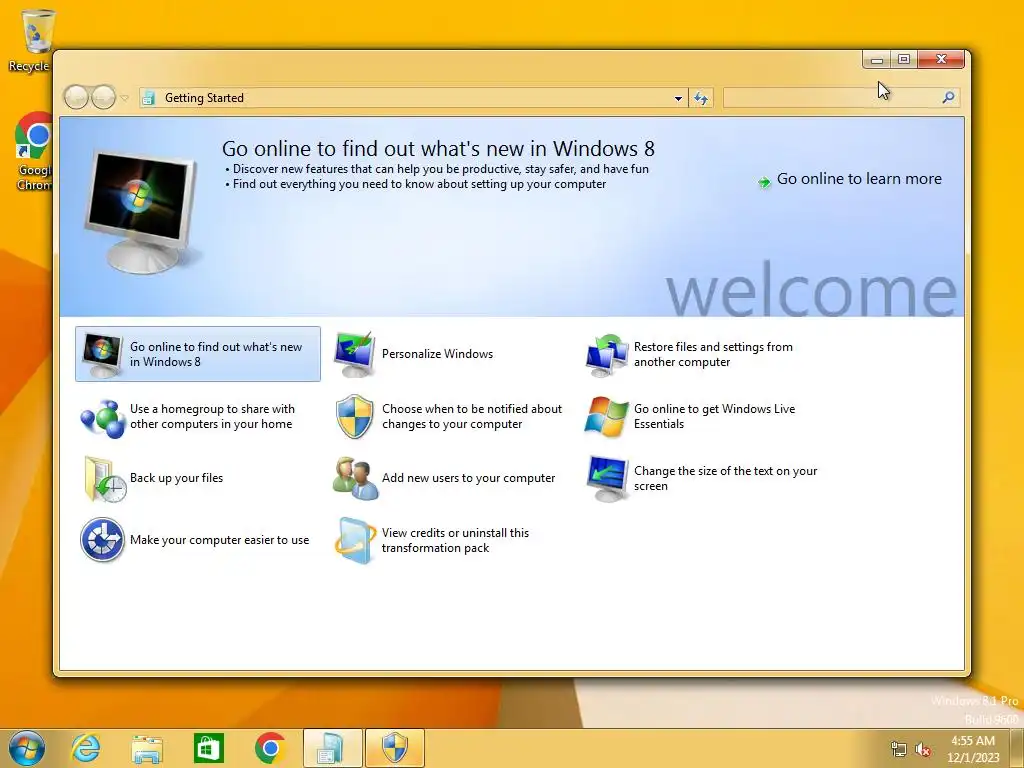The image size is (1024, 768).
Task: Select 'Use a homegroup to share' label
Action: pos(212,416)
